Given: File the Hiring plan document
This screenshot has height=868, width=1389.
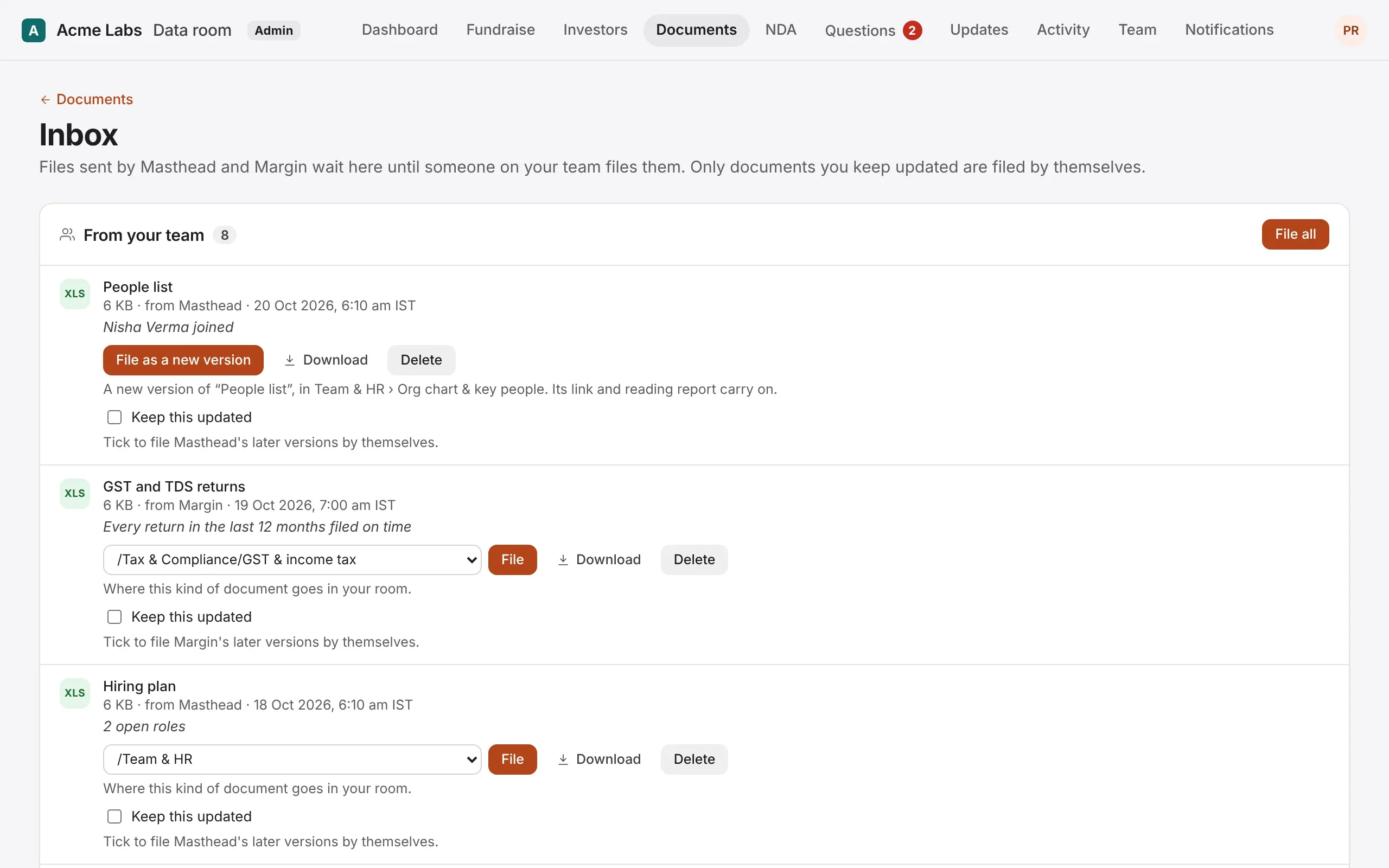Looking at the screenshot, I should 512,759.
